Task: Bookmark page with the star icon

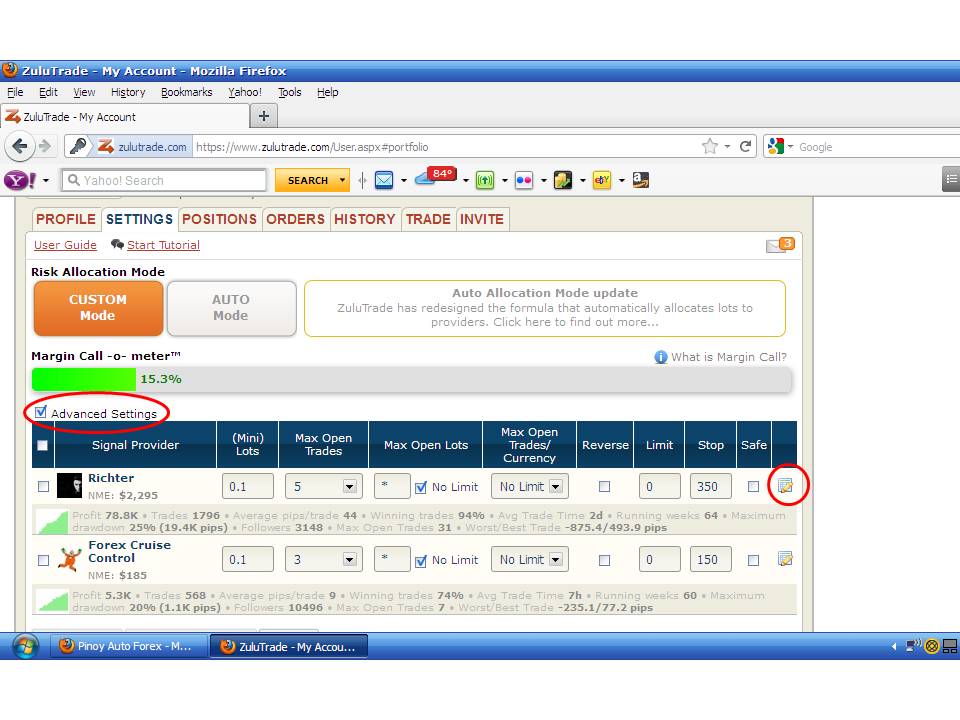Action: coord(710,146)
